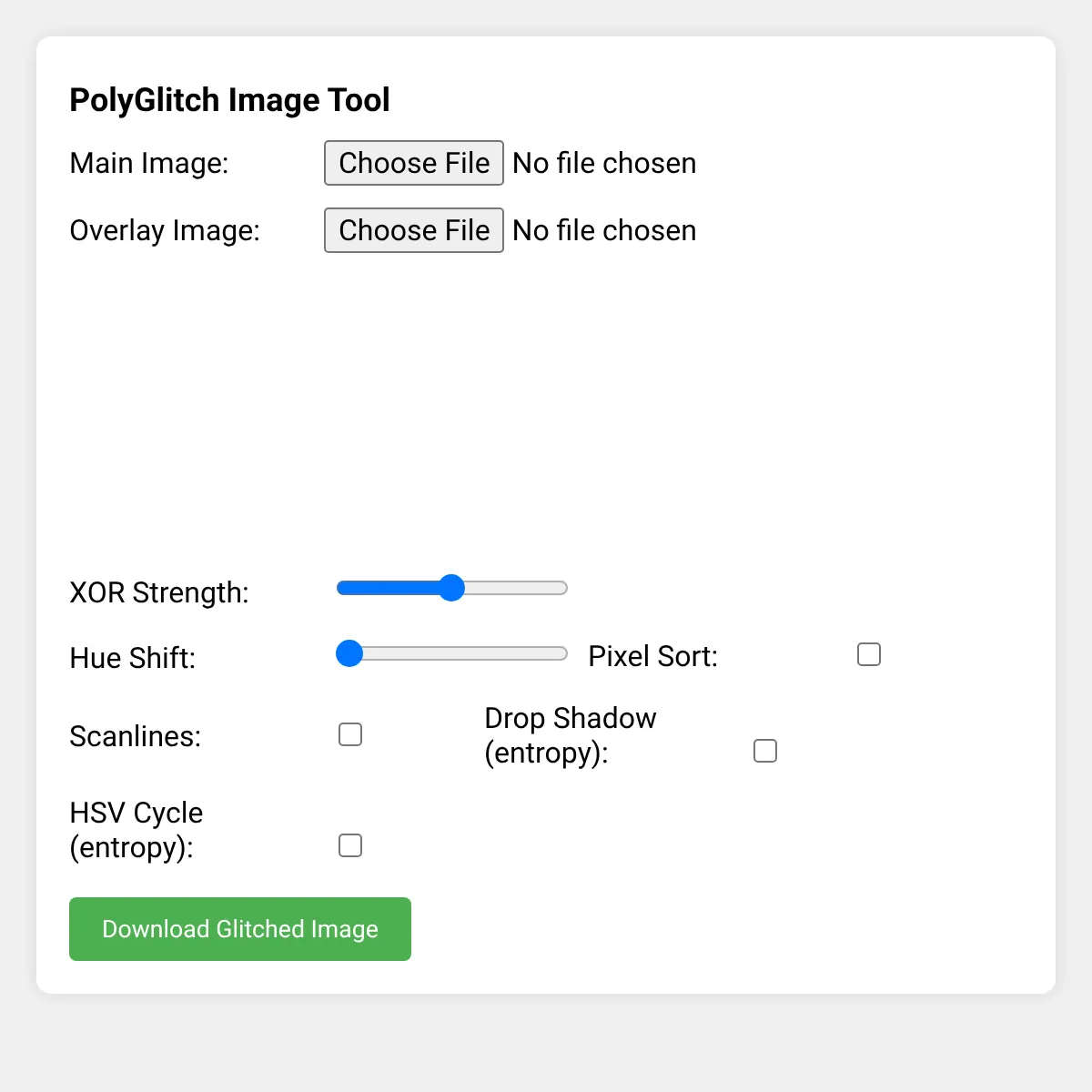Image resolution: width=1092 pixels, height=1092 pixels.
Task: Click Choose File for Overlay Image
Action: pyautogui.click(x=414, y=230)
